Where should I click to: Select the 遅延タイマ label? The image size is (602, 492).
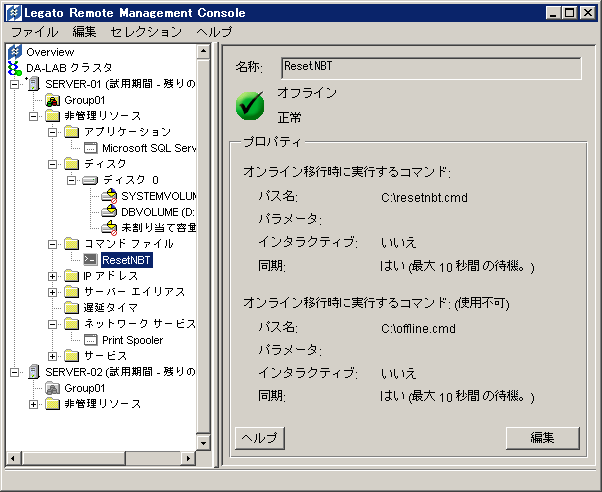(x=111, y=308)
